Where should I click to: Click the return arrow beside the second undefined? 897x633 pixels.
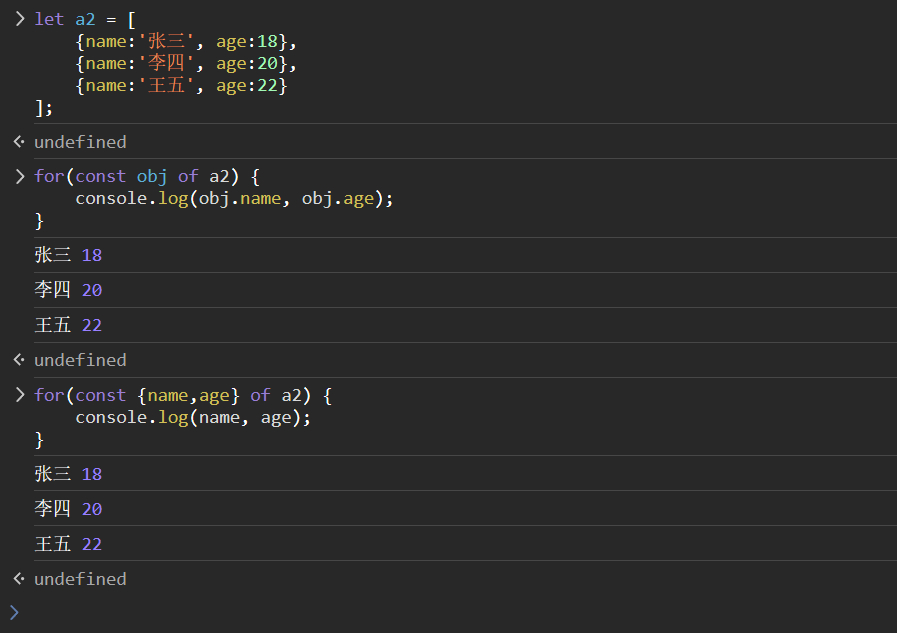pyautogui.click(x=18, y=360)
